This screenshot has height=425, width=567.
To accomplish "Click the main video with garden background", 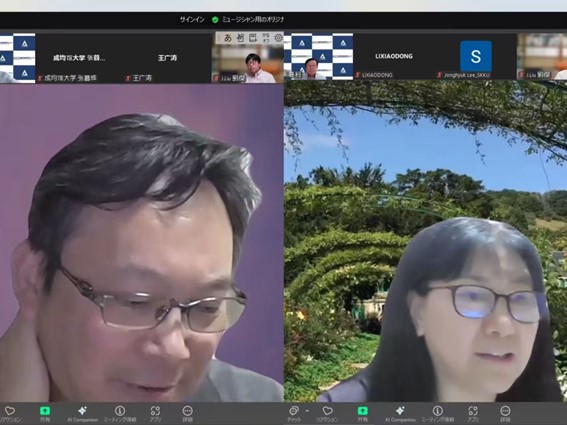I will tap(426, 241).
